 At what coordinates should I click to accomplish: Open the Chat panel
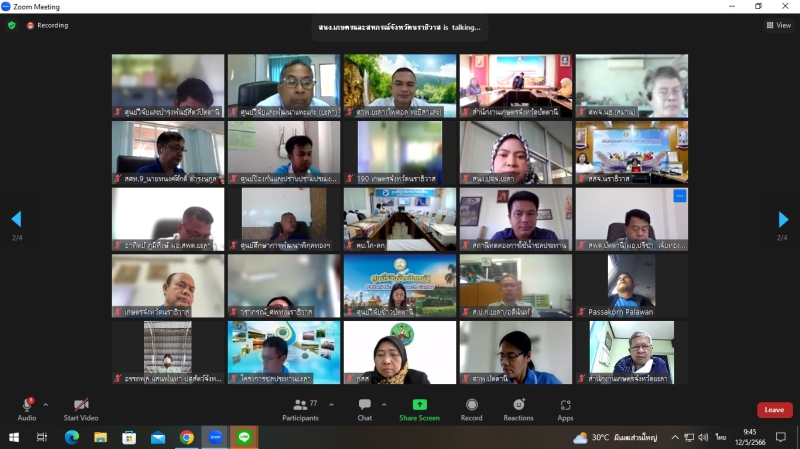pyautogui.click(x=365, y=409)
